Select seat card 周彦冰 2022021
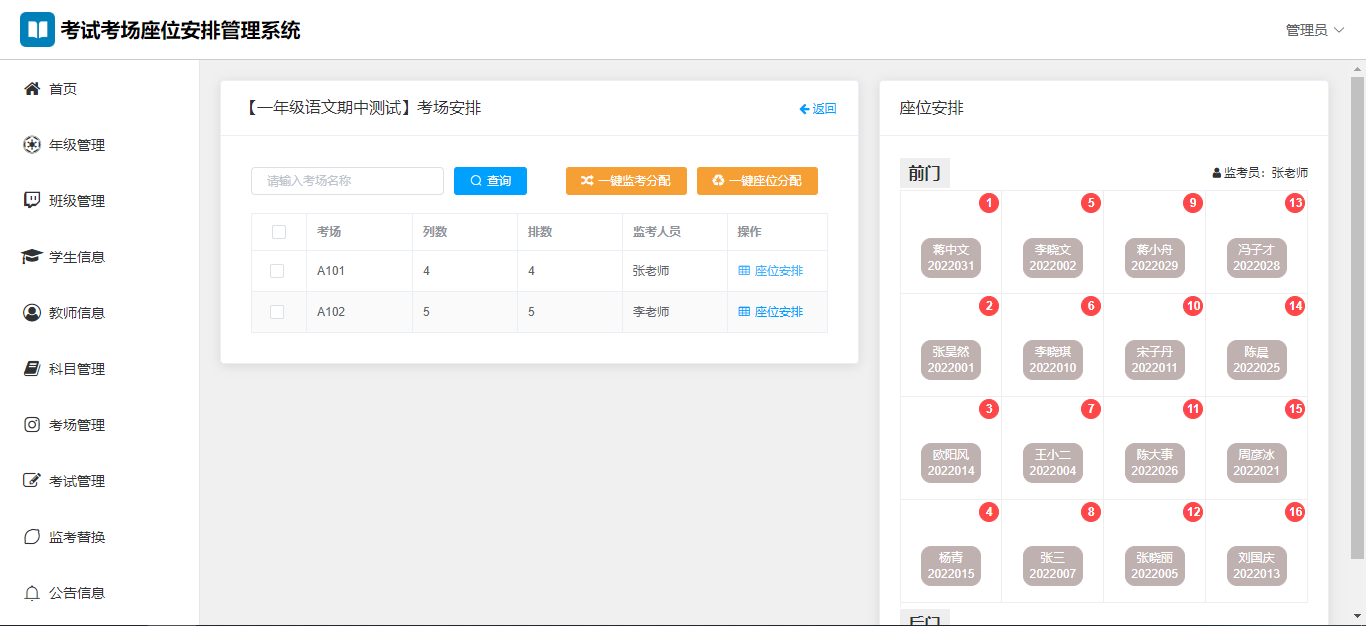 1257,463
